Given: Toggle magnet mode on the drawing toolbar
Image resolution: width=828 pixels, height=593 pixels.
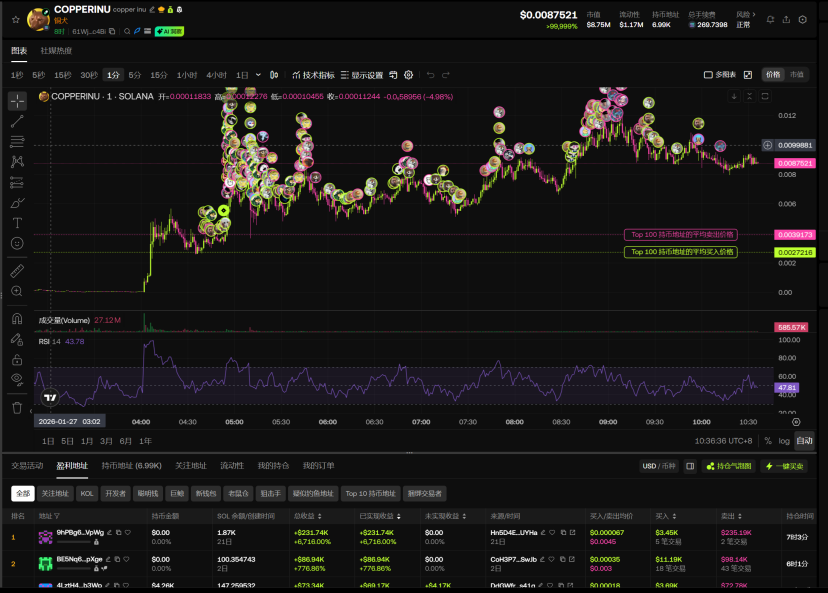Looking at the screenshot, I should pyautogui.click(x=17, y=318).
